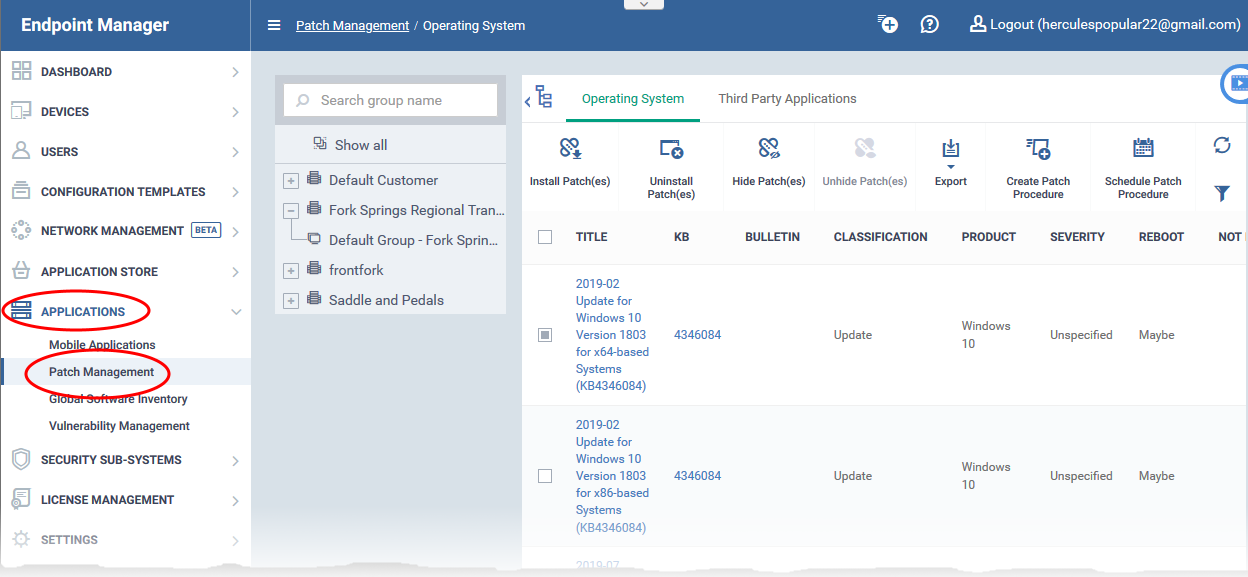This screenshot has height=577, width=1248.
Task: Click the Application Store basket icon
Action: [21, 271]
